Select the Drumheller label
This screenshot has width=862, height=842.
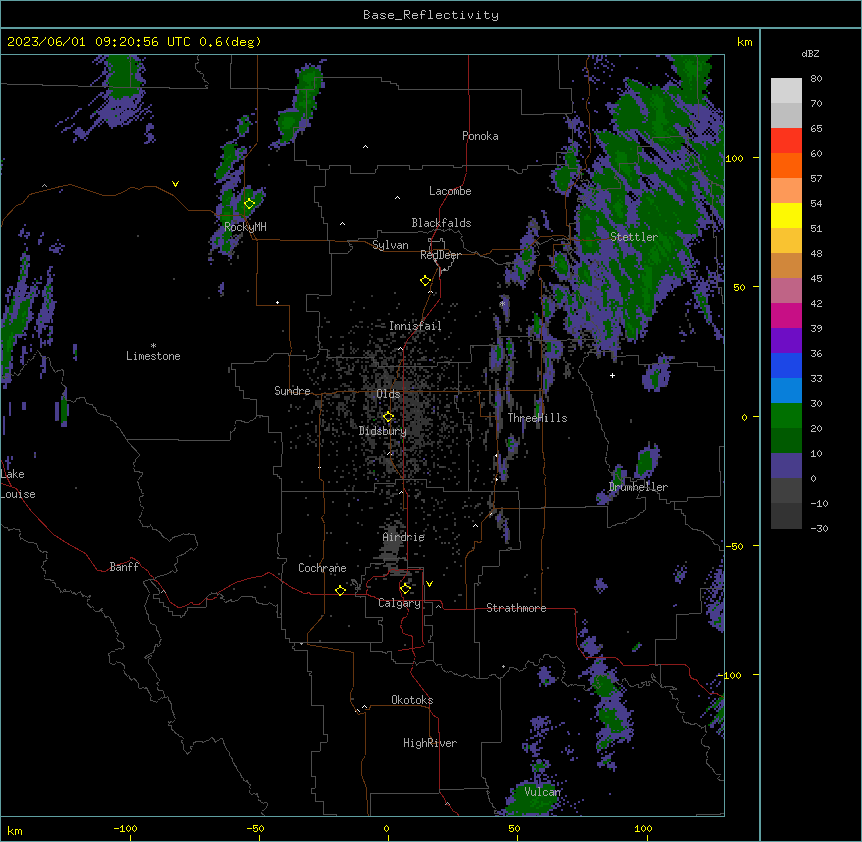(x=638, y=487)
